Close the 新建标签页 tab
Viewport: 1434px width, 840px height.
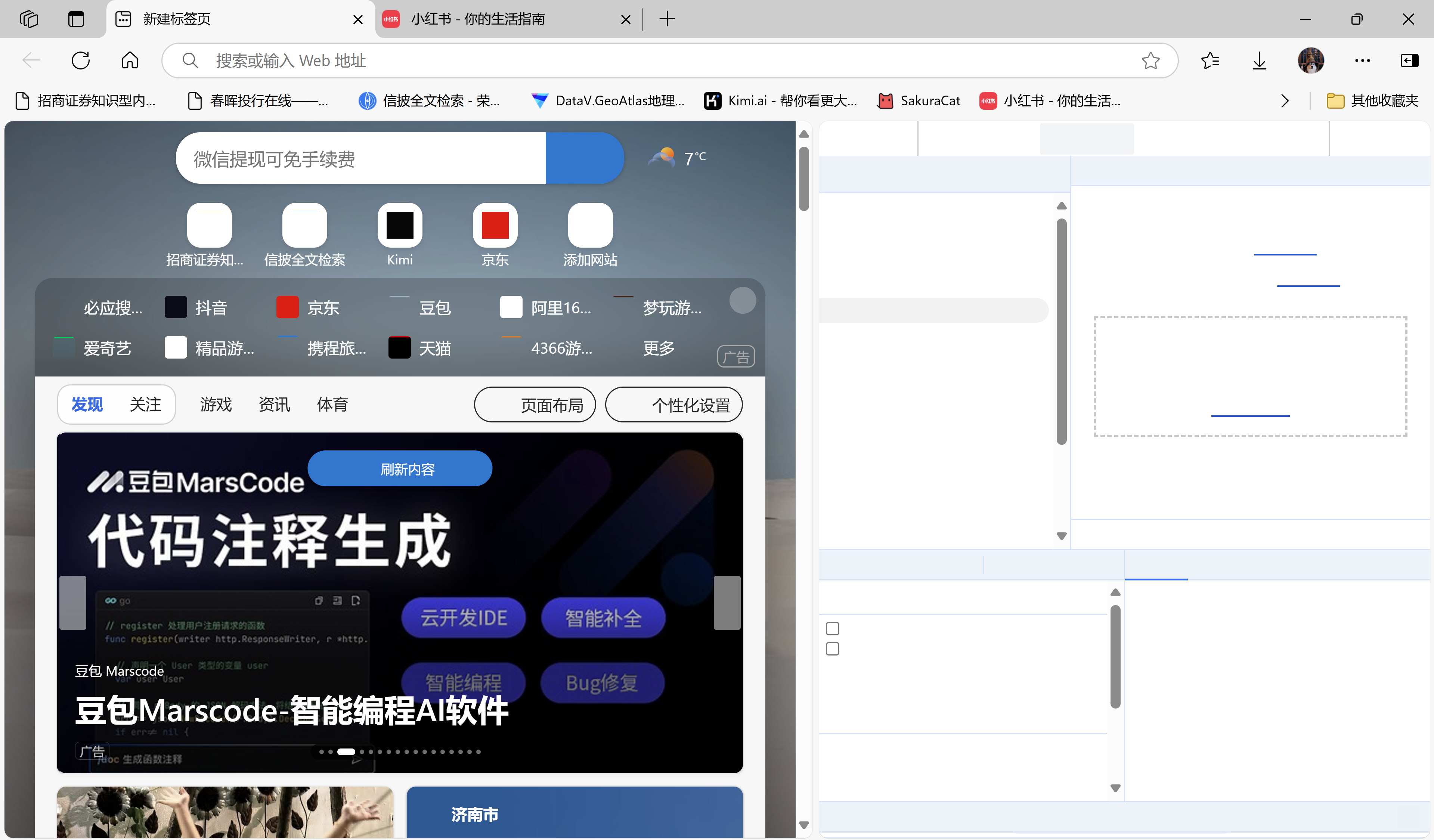click(x=357, y=19)
